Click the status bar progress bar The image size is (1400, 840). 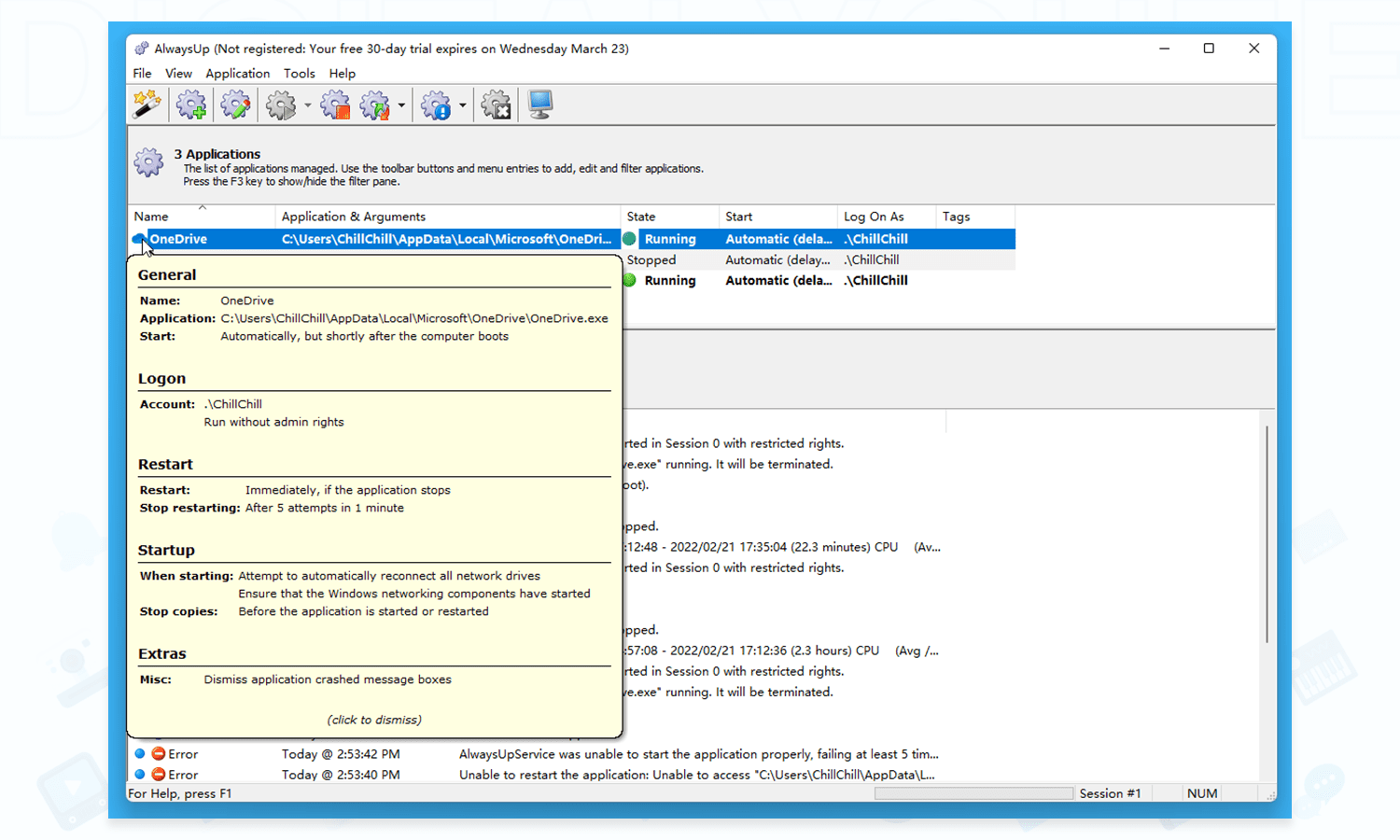[973, 793]
